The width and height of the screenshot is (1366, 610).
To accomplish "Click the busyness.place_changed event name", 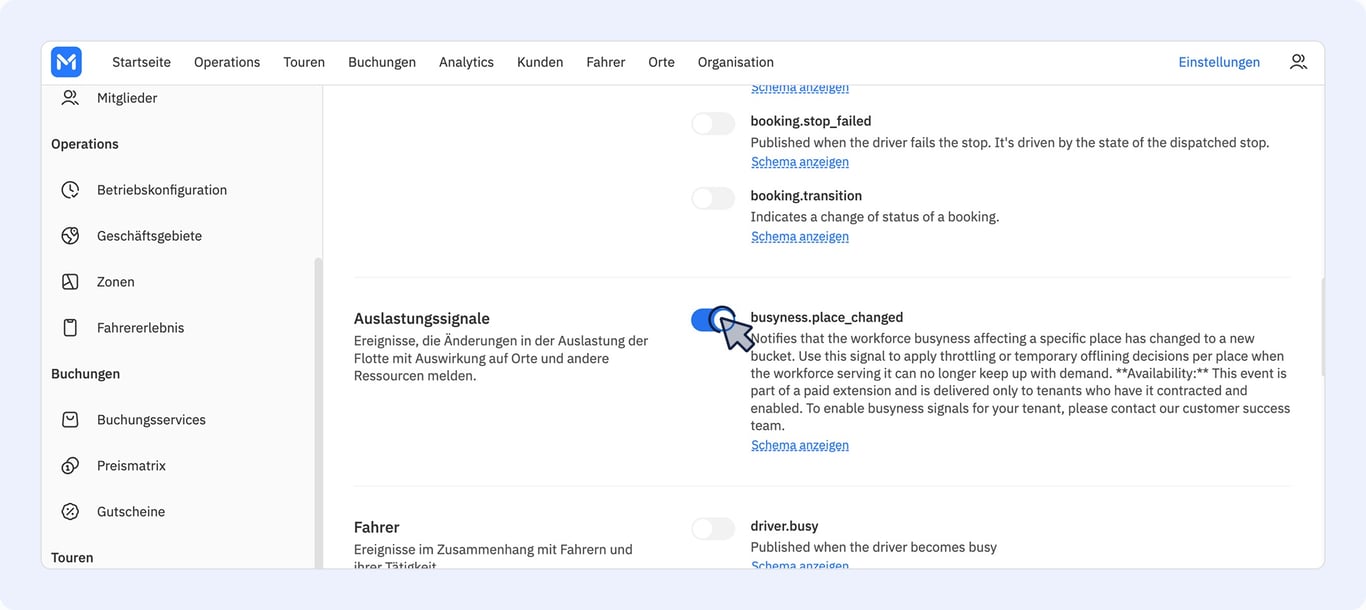I will point(827,318).
